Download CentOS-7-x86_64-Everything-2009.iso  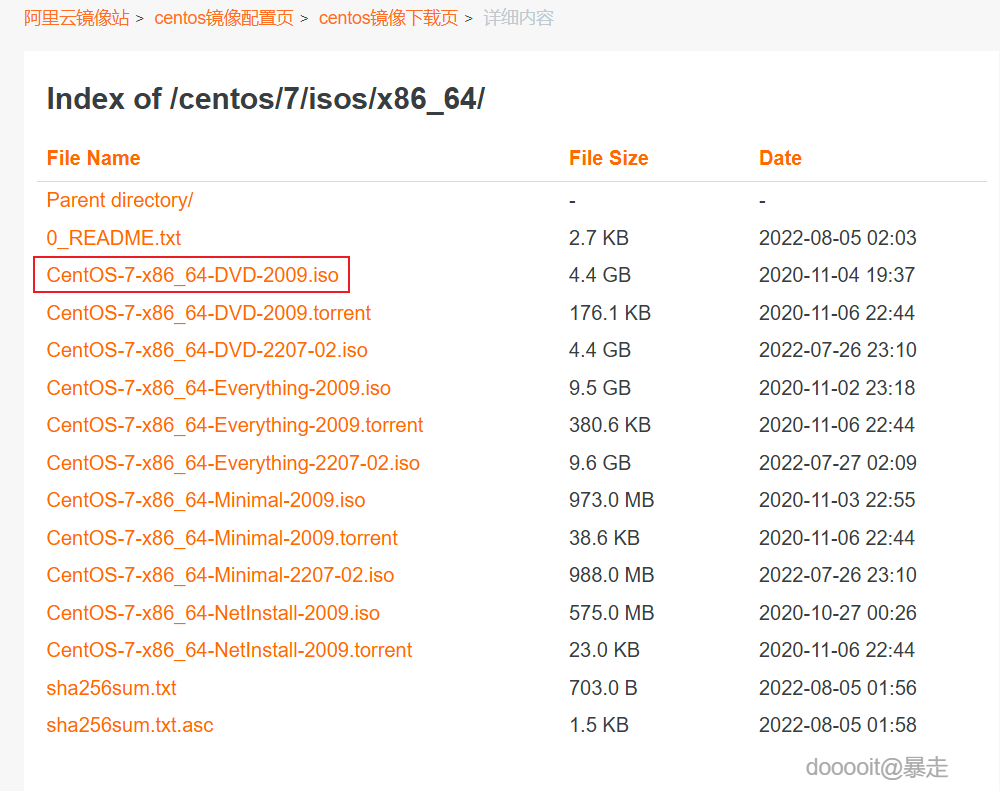[218, 388]
